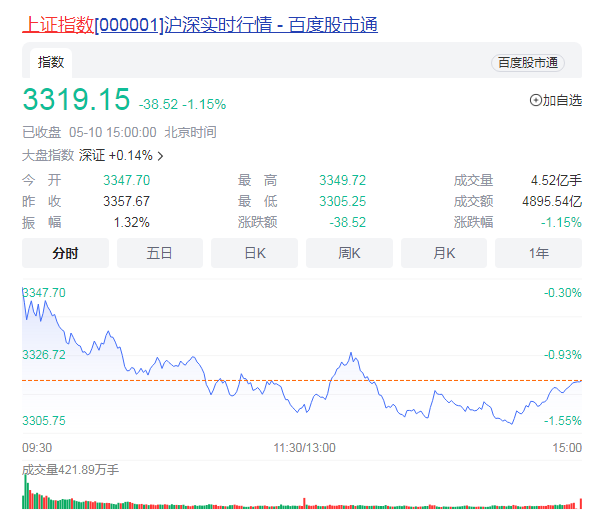Click the 指数 tab at top
This screenshot has height=517, width=604.
[51, 62]
